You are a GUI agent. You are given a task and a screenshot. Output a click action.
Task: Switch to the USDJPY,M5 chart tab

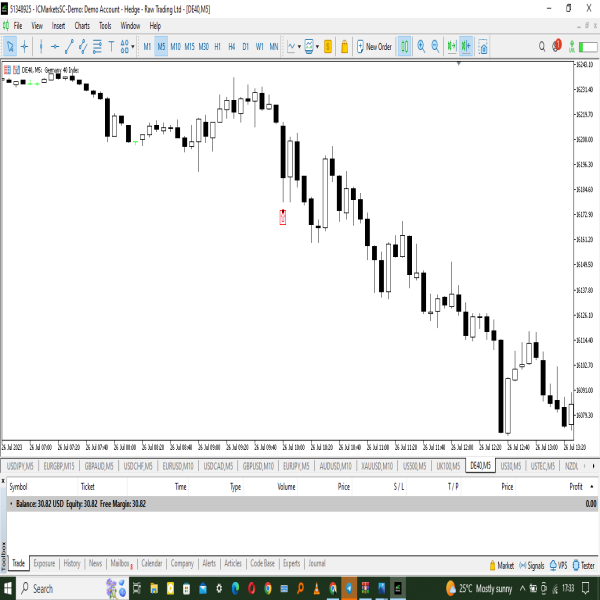(20, 466)
